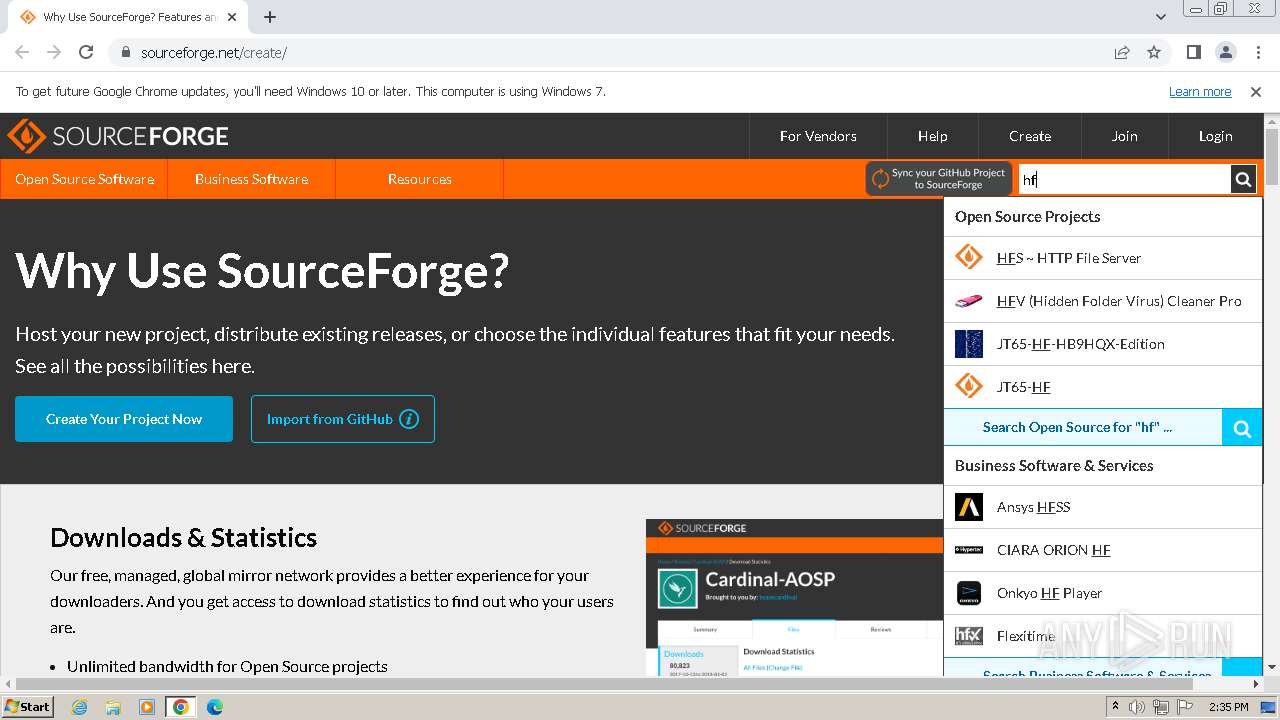The image size is (1280, 720).
Task: Open the Resources menu
Action: 419,179
